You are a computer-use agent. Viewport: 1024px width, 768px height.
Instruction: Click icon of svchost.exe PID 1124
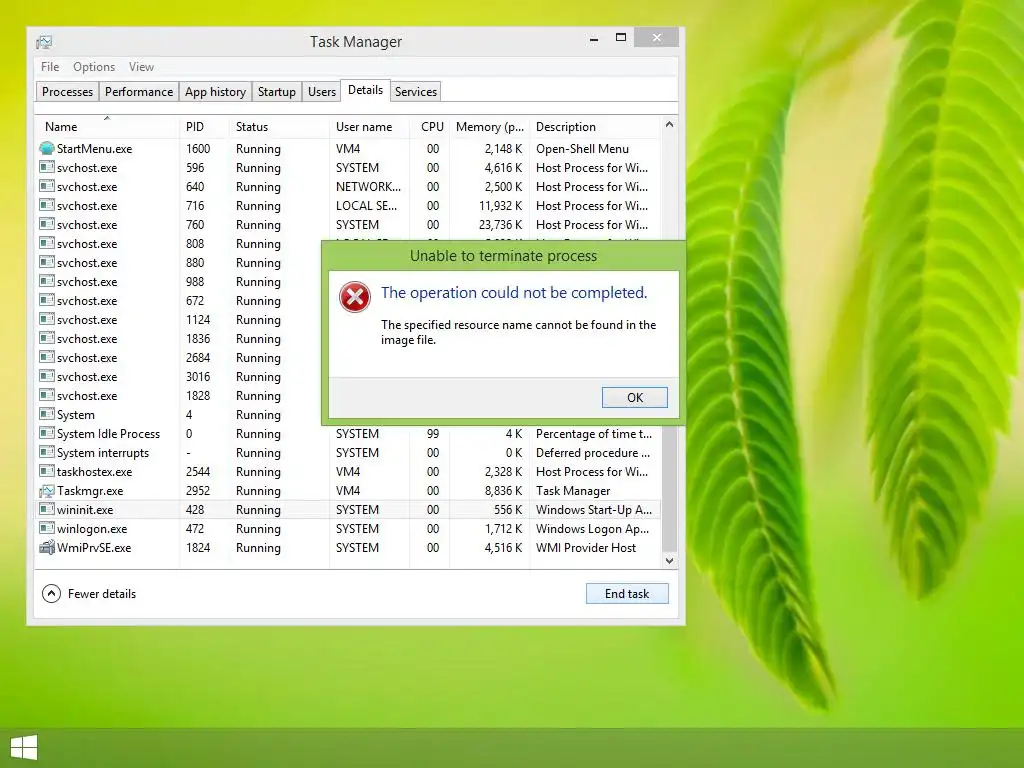46,319
